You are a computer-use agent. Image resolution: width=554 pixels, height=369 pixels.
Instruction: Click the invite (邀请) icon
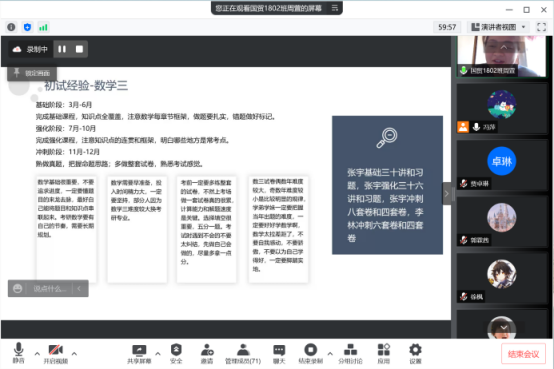pyautogui.click(x=207, y=353)
